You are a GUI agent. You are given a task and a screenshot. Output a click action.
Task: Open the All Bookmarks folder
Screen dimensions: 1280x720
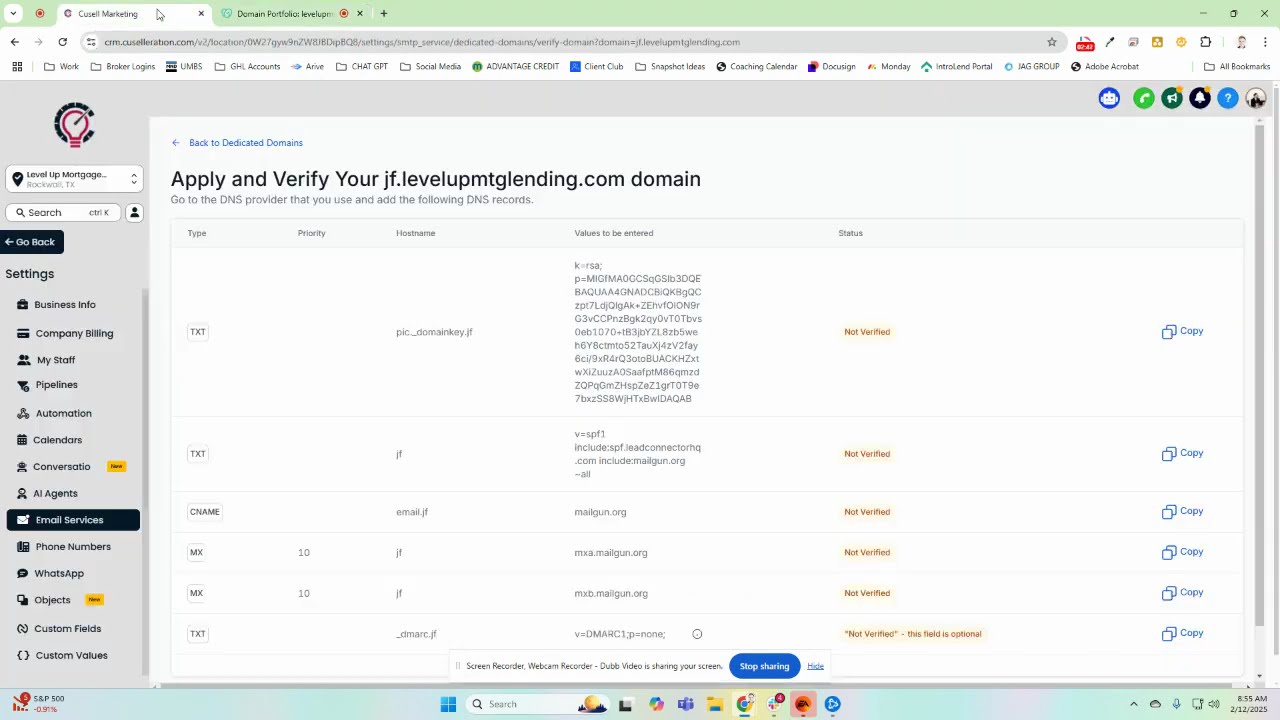(x=1237, y=67)
